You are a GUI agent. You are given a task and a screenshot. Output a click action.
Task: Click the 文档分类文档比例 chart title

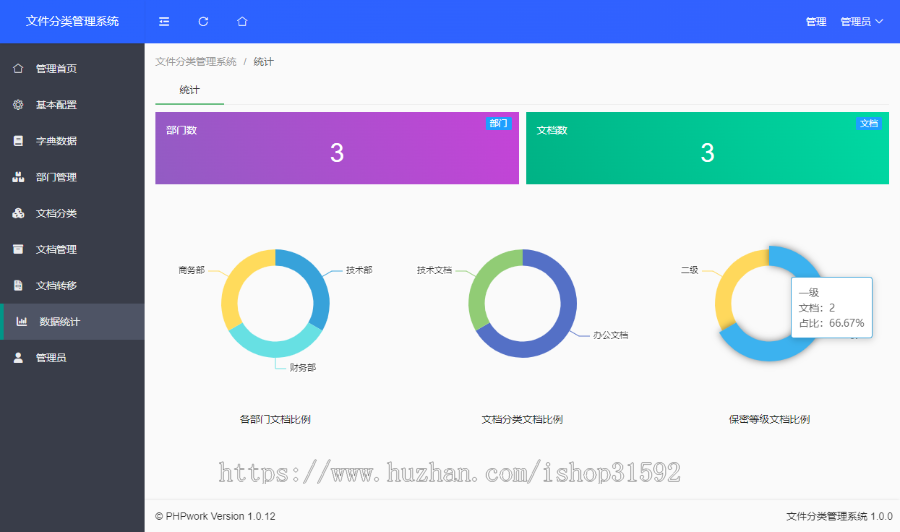[x=522, y=420]
